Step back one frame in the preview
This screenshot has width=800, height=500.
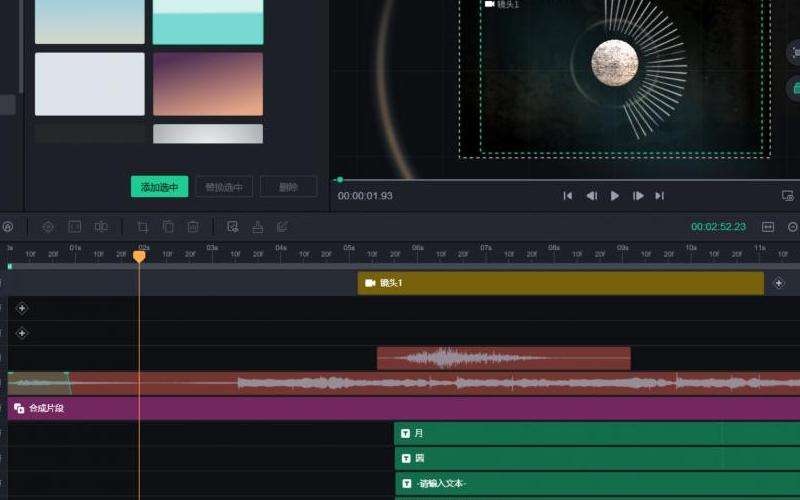(591, 196)
